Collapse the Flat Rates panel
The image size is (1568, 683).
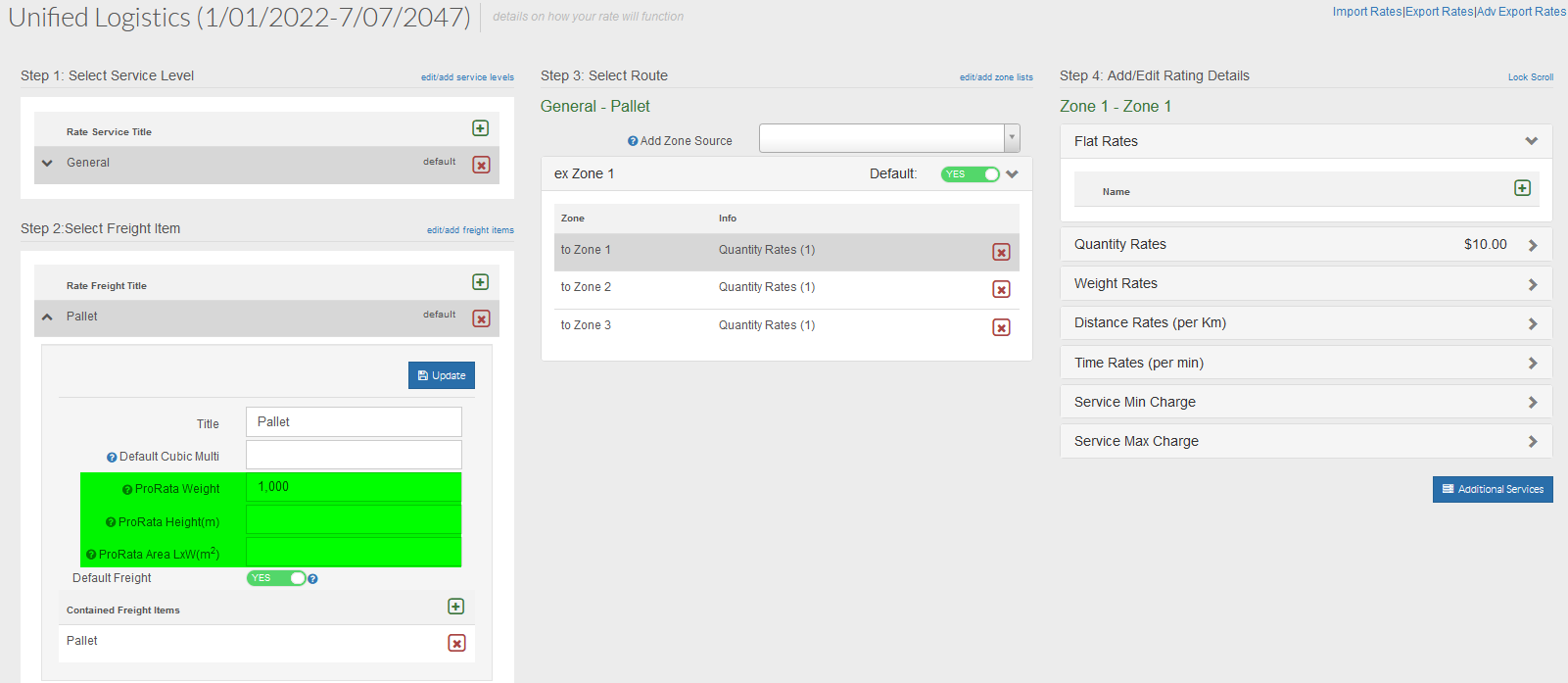pyautogui.click(x=1532, y=141)
